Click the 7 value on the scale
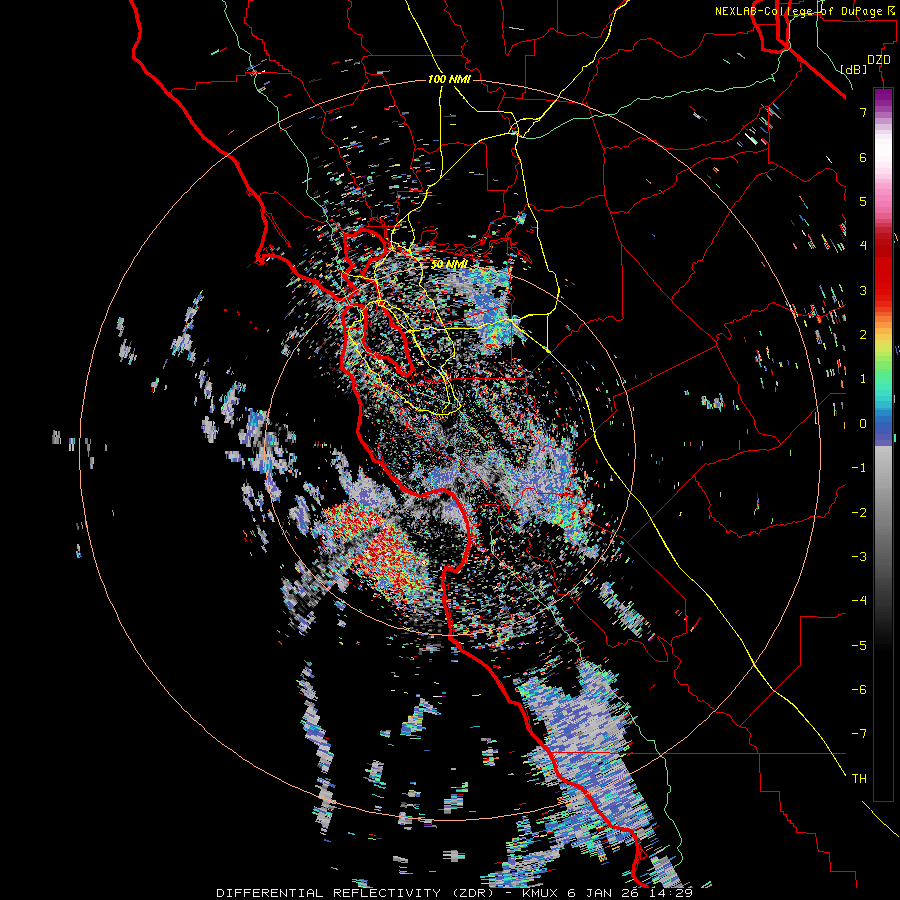This screenshot has height=900, width=900. point(863,112)
